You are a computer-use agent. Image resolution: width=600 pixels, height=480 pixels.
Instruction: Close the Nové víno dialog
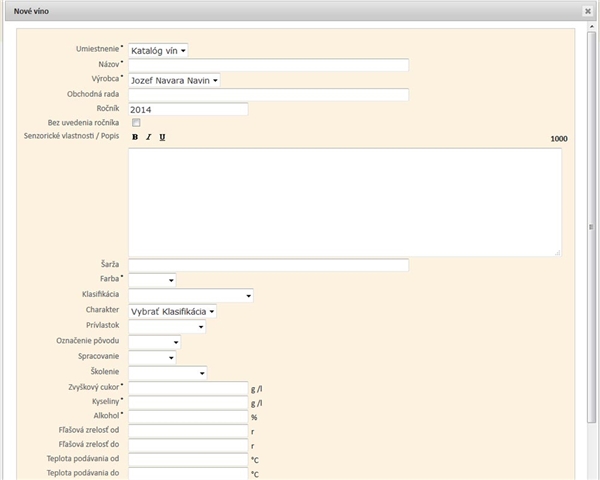point(588,11)
